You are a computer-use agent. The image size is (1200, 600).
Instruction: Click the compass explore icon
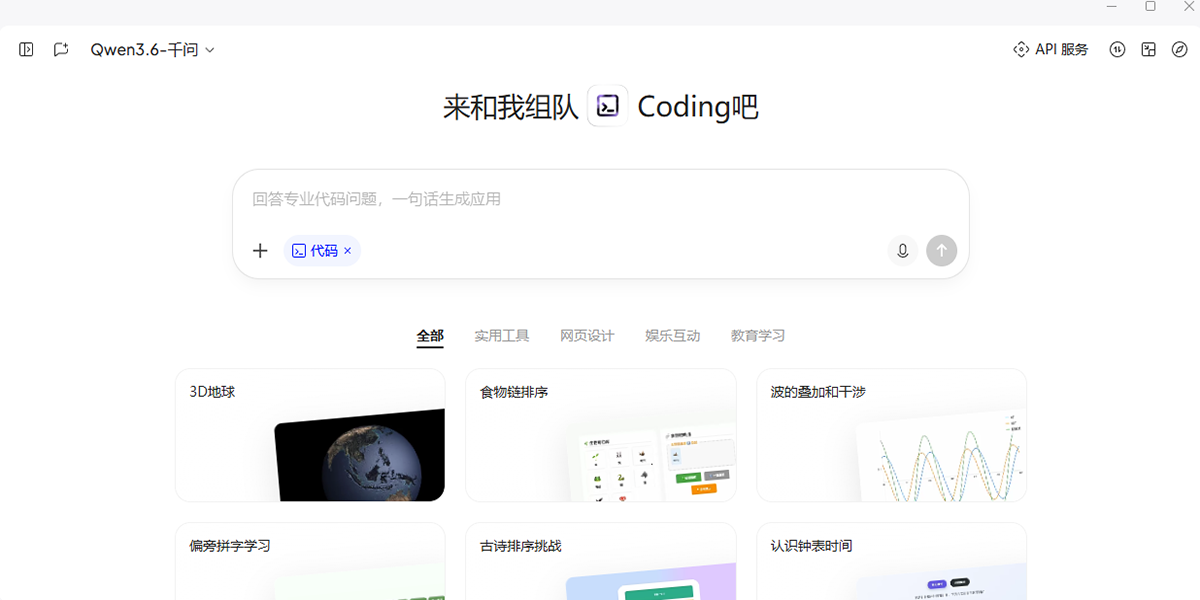(1180, 49)
